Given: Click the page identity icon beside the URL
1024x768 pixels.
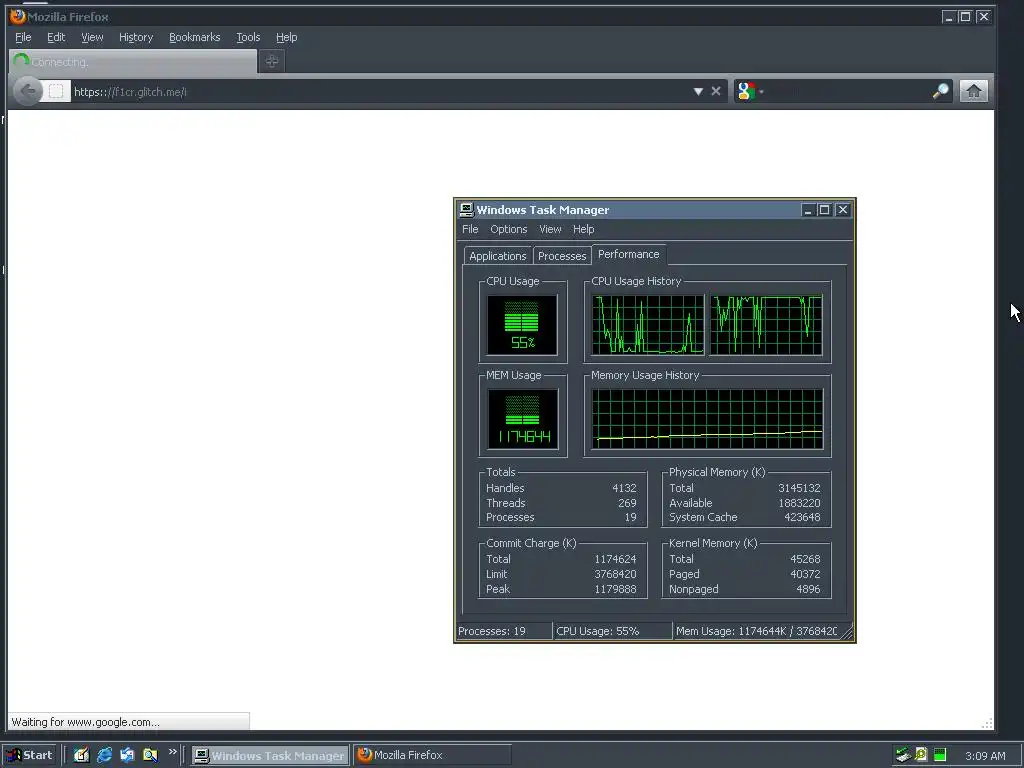Looking at the screenshot, I should [x=56, y=91].
